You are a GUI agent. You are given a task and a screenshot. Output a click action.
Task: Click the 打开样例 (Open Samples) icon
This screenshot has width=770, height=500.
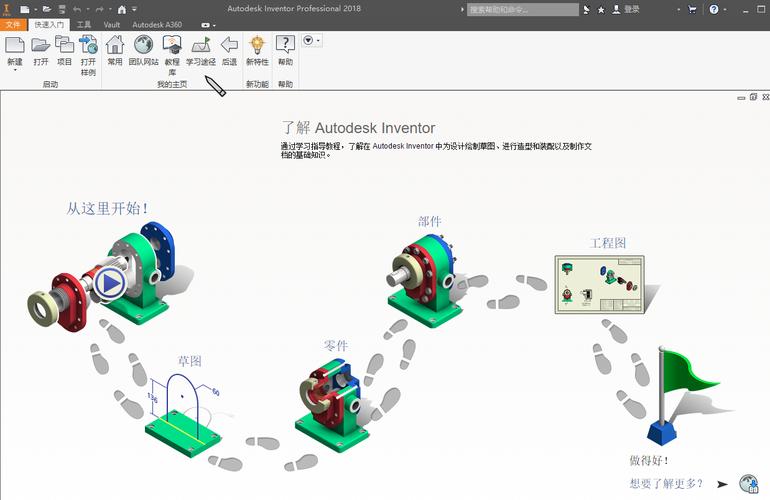coord(88,45)
